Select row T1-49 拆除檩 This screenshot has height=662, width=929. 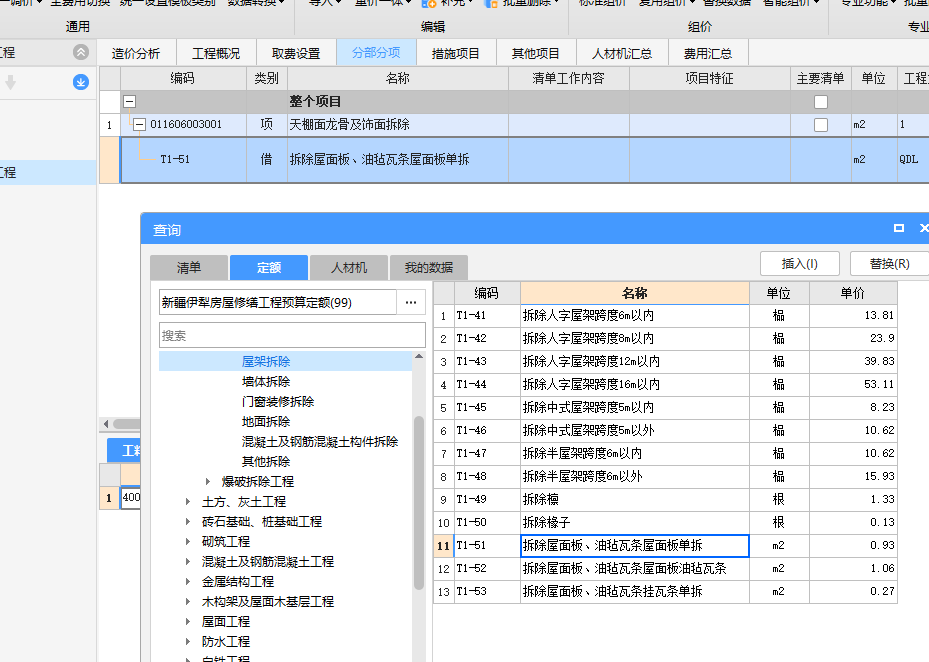665,500
